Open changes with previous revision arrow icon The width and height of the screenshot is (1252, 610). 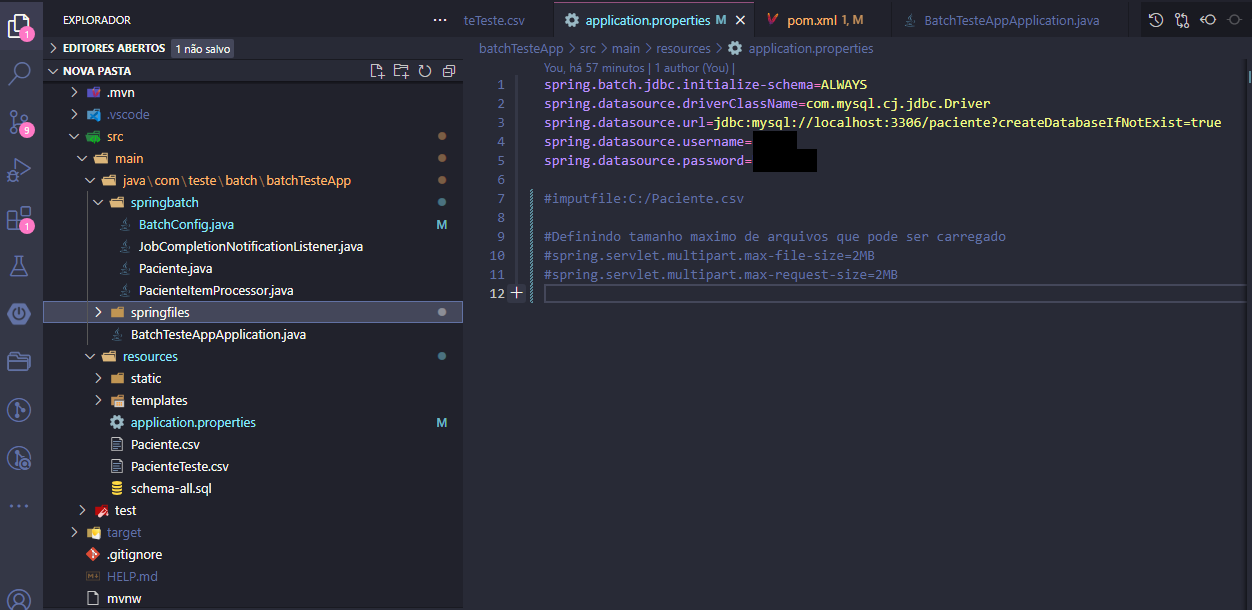click(x=1208, y=20)
